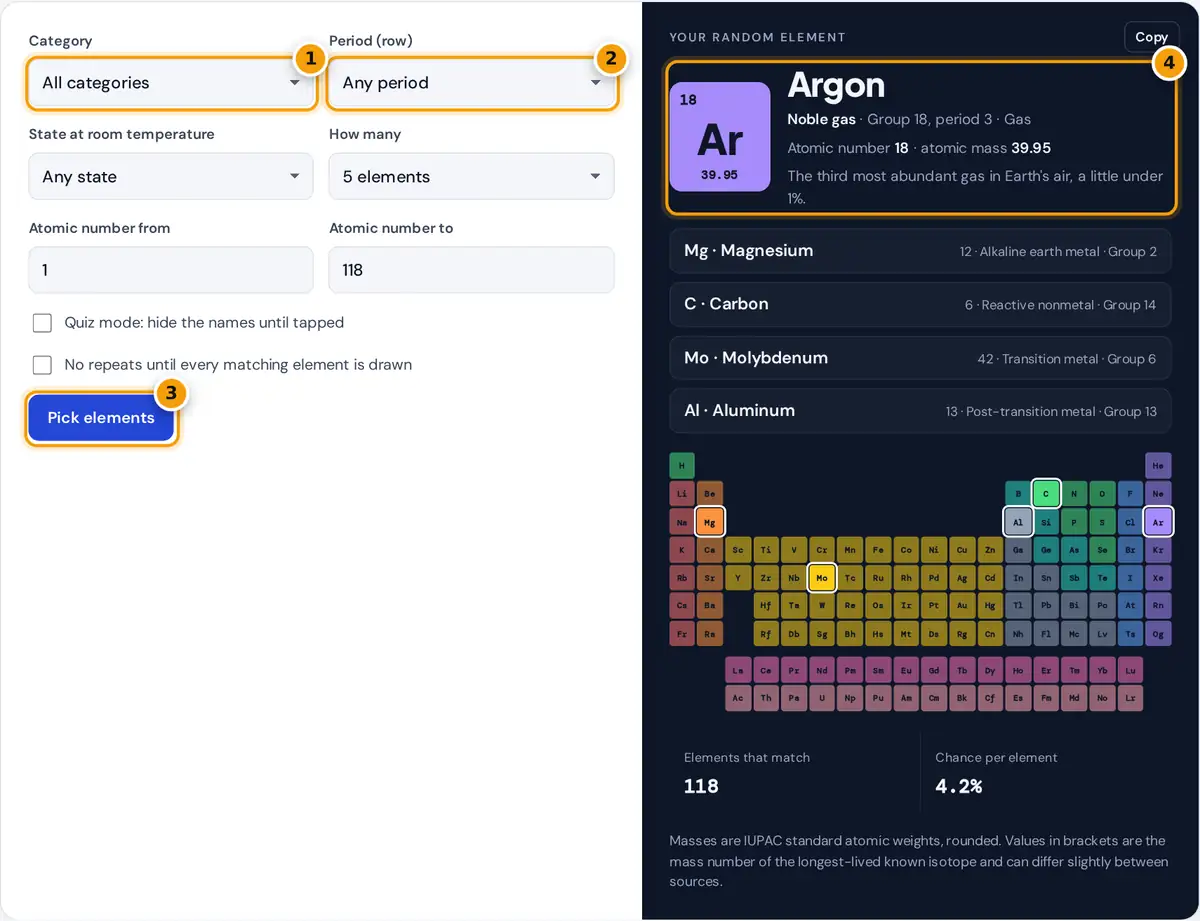Viewport: 1200px width, 921px height.
Task: Click the Be cell in the periodic table
Action: tap(710, 494)
